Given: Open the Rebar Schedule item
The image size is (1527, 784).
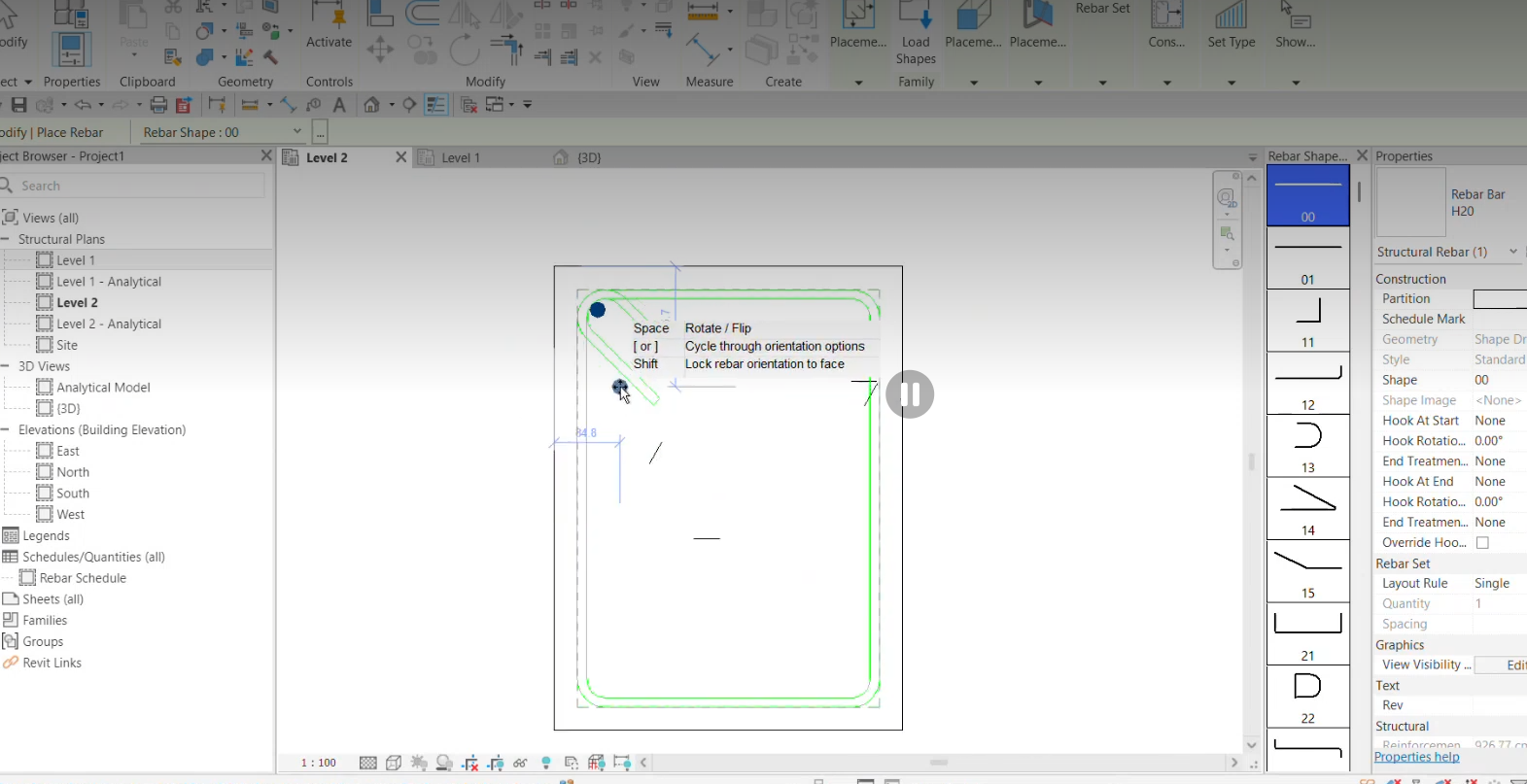Looking at the screenshot, I should point(83,578).
